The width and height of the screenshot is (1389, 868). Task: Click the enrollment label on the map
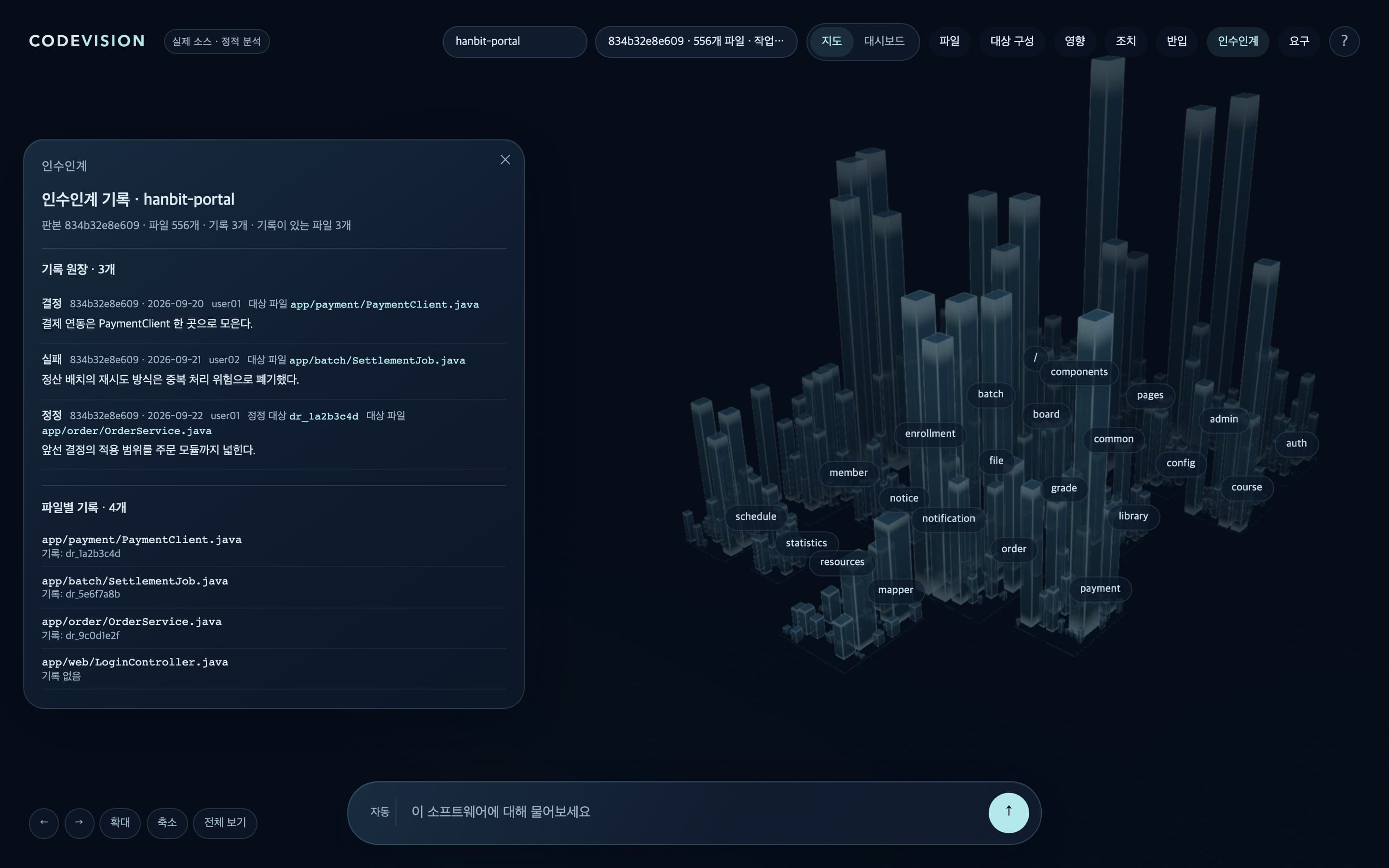click(930, 434)
